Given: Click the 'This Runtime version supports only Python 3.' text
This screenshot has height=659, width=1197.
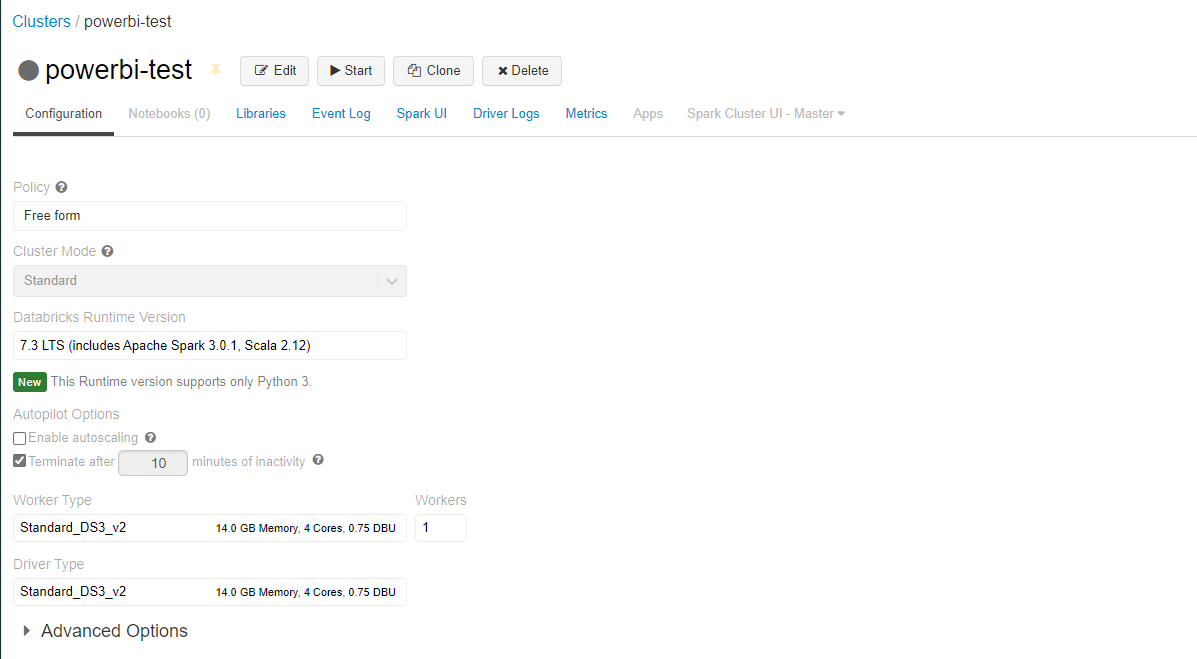Looking at the screenshot, I should [x=181, y=381].
